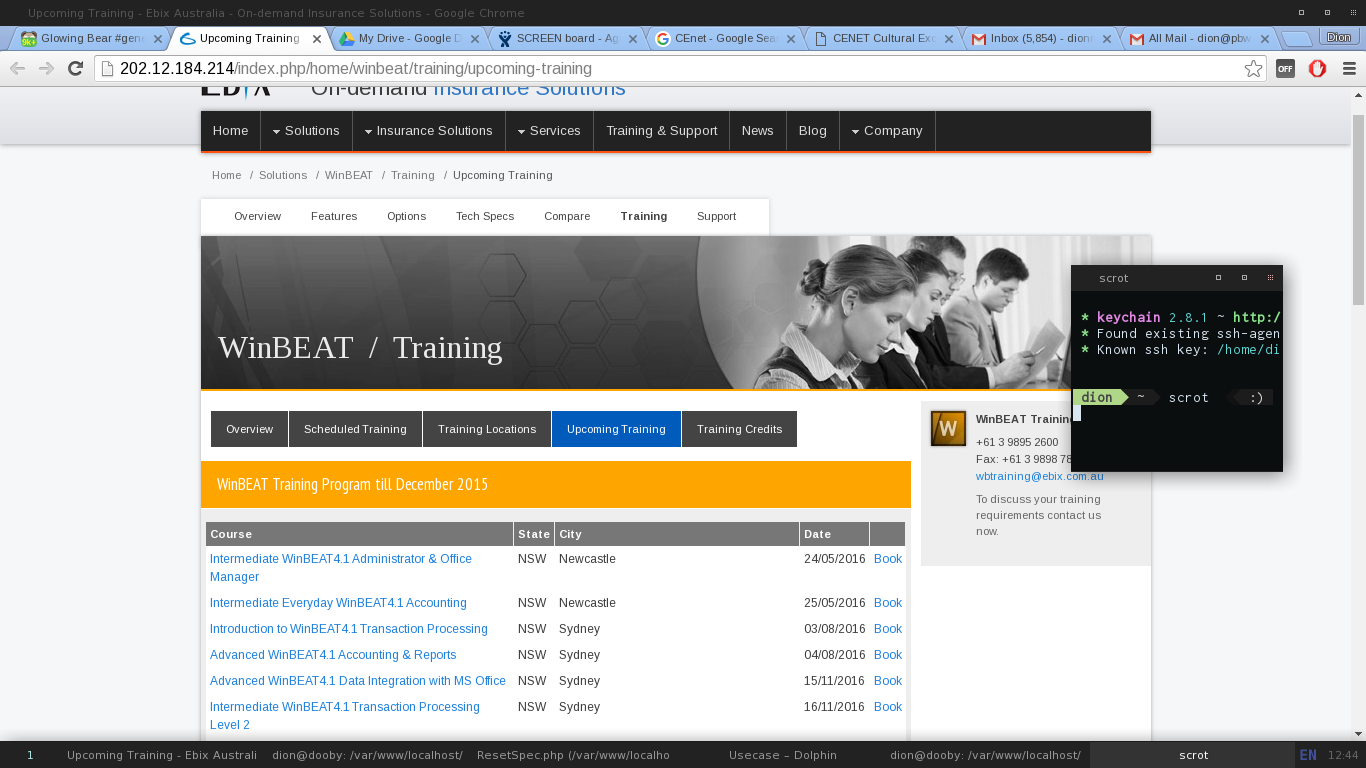This screenshot has height=768, width=1366.
Task: Open Training & Support in the navigation bar
Action: pos(662,131)
